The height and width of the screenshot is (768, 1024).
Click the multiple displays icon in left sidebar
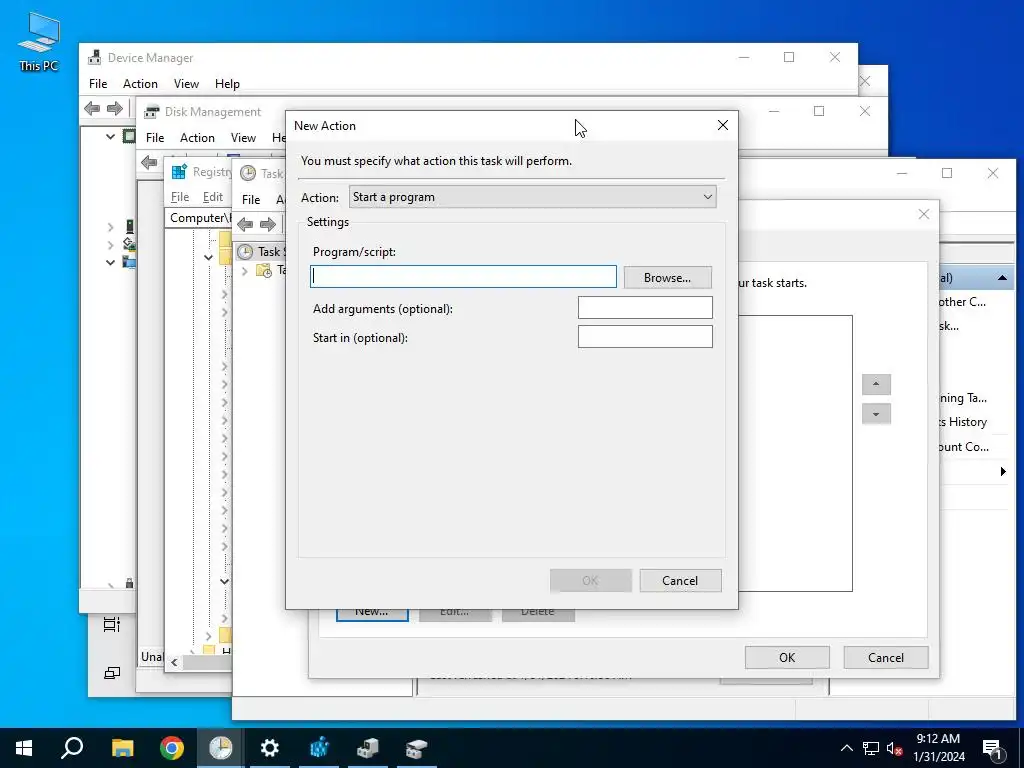112,673
